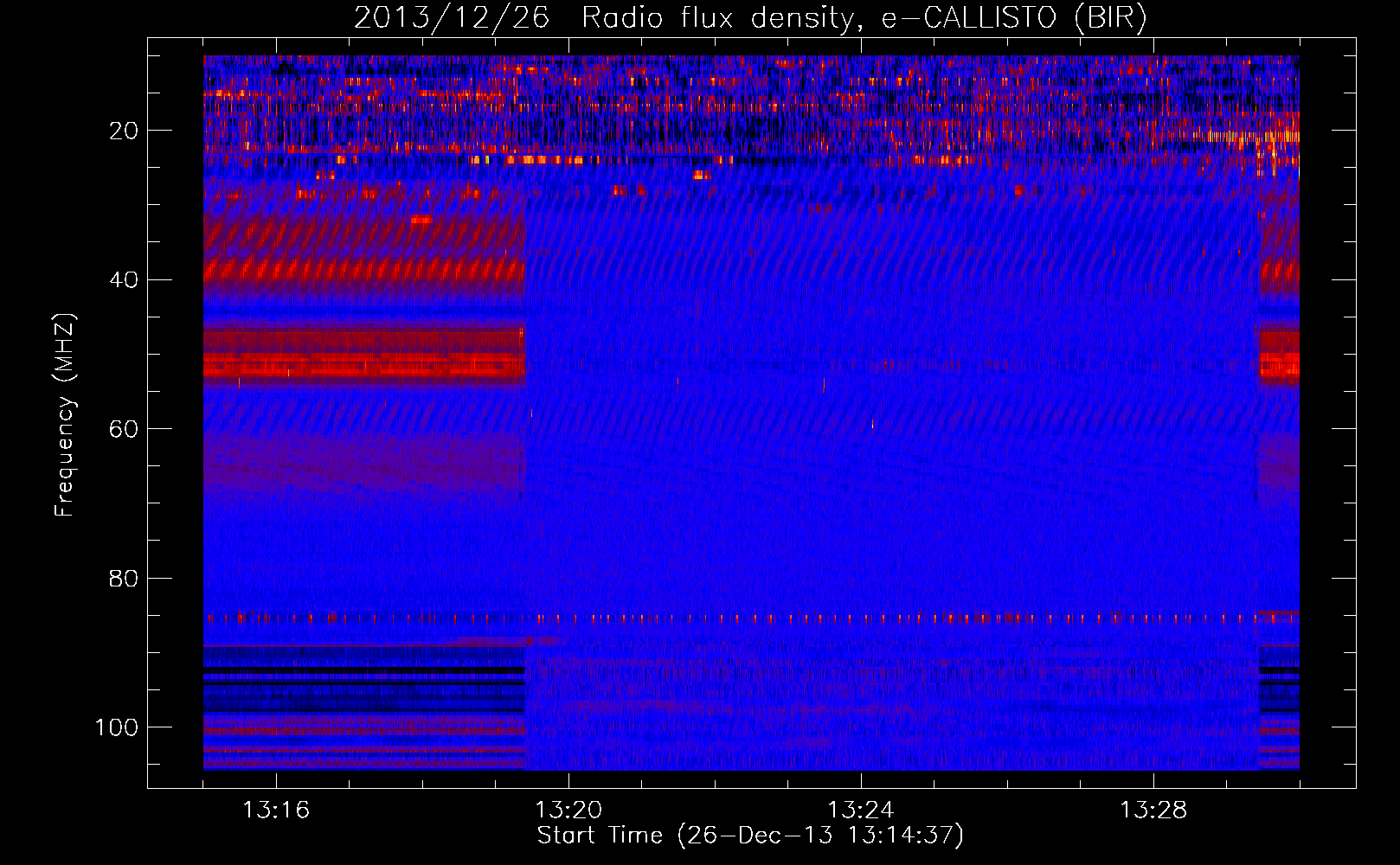Screen dimensions: 1400x865
Task: Click the plot title '2013/12/26 Radio flux density'
Action: coord(750,18)
